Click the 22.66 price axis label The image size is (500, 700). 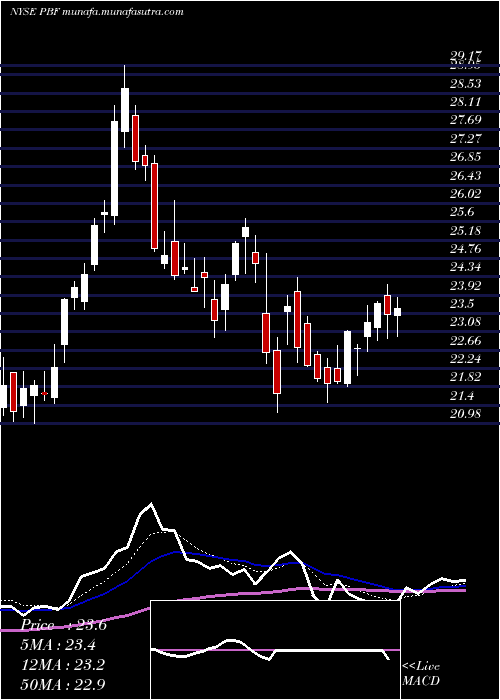pyautogui.click(x=466, y=341)
